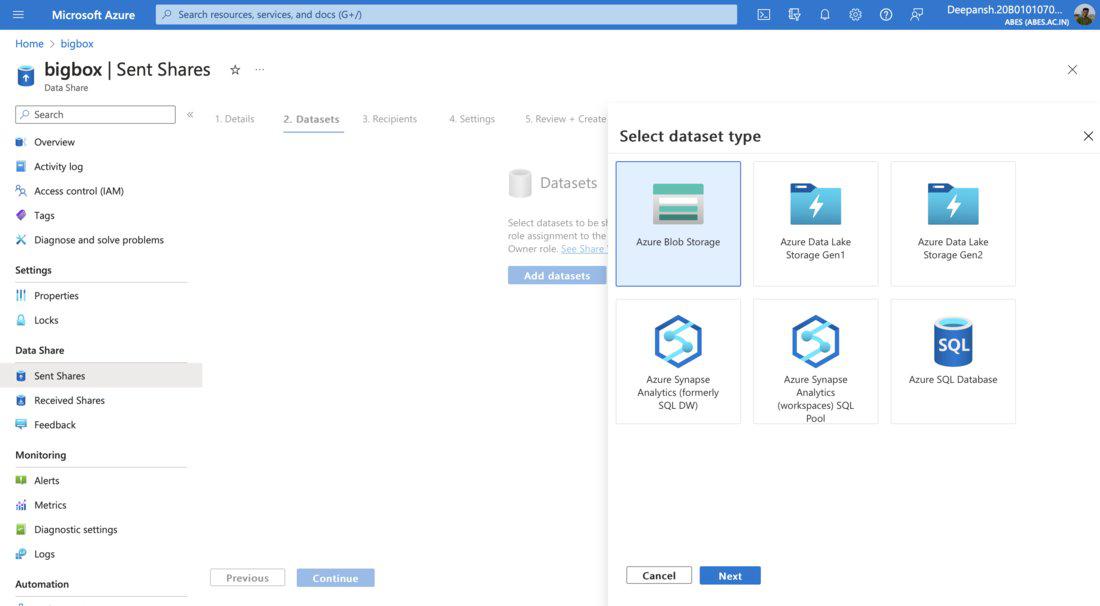Image resolution: width=1100 pixels, height=606 pixels.
Task: Open Diagnose and solve problems
Action: pyautogui.click(x=101, y=240)
